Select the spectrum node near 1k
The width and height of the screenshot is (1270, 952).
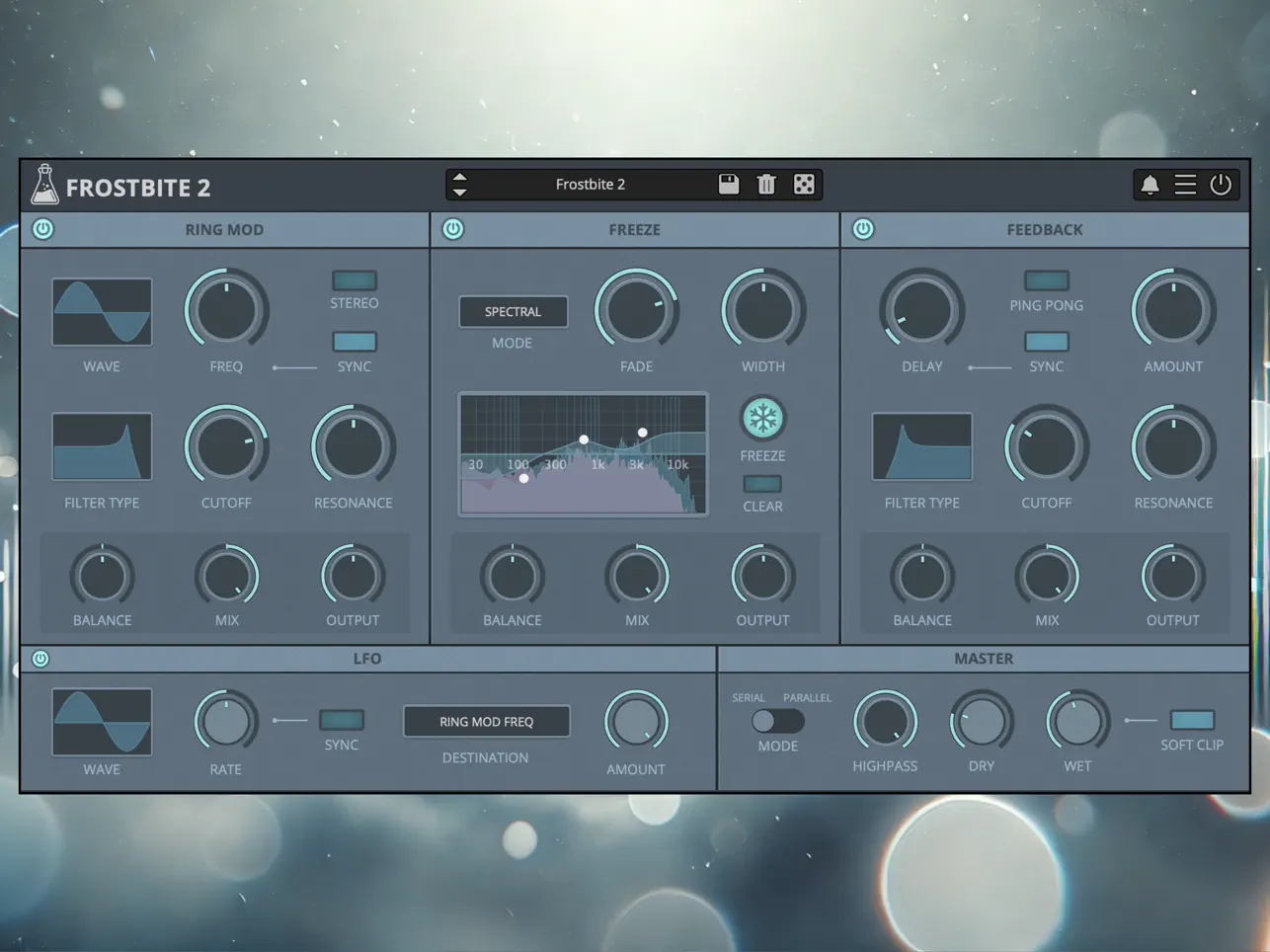pos(584,439)
